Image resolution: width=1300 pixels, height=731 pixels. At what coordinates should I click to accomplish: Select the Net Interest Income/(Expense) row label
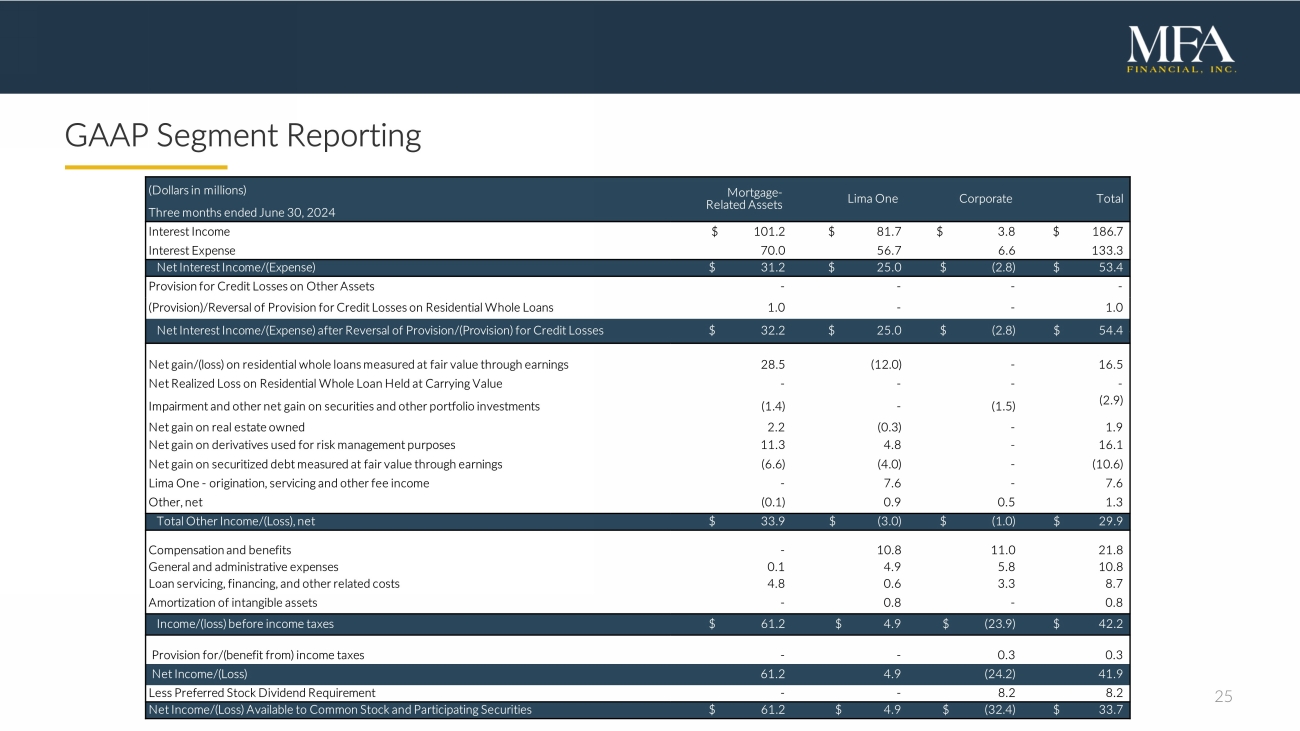[236, 267]
